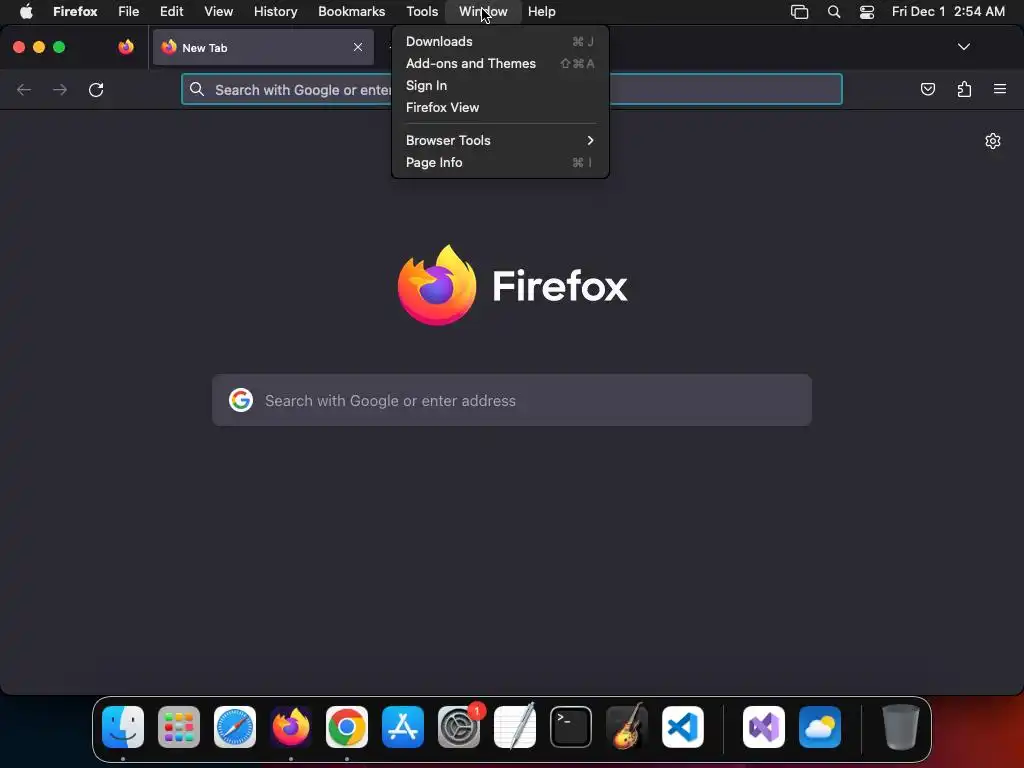Reload the current page
The height and width of the screenshot is (768, 1024).
[96, 89]
